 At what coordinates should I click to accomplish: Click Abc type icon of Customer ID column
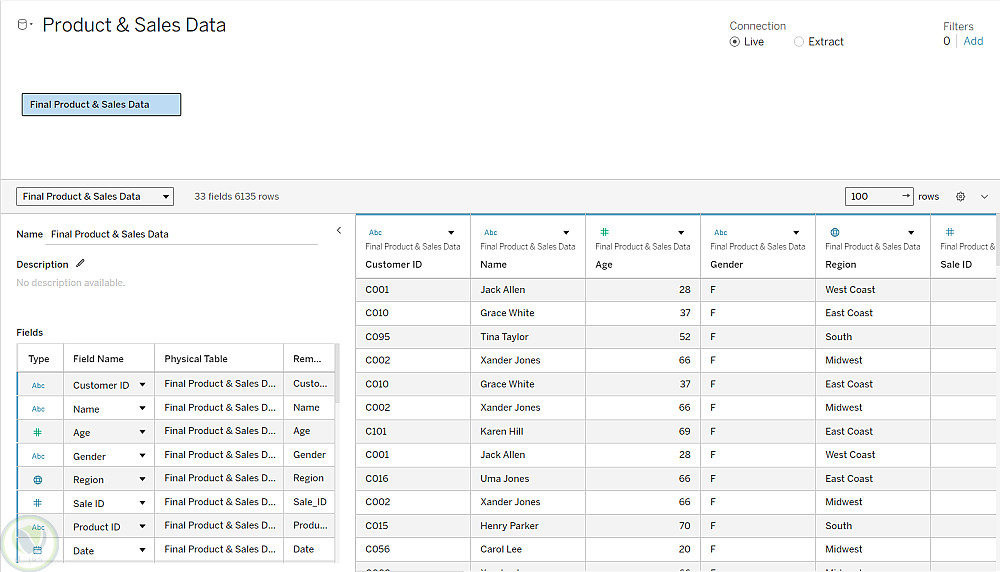tap(375, 232)
